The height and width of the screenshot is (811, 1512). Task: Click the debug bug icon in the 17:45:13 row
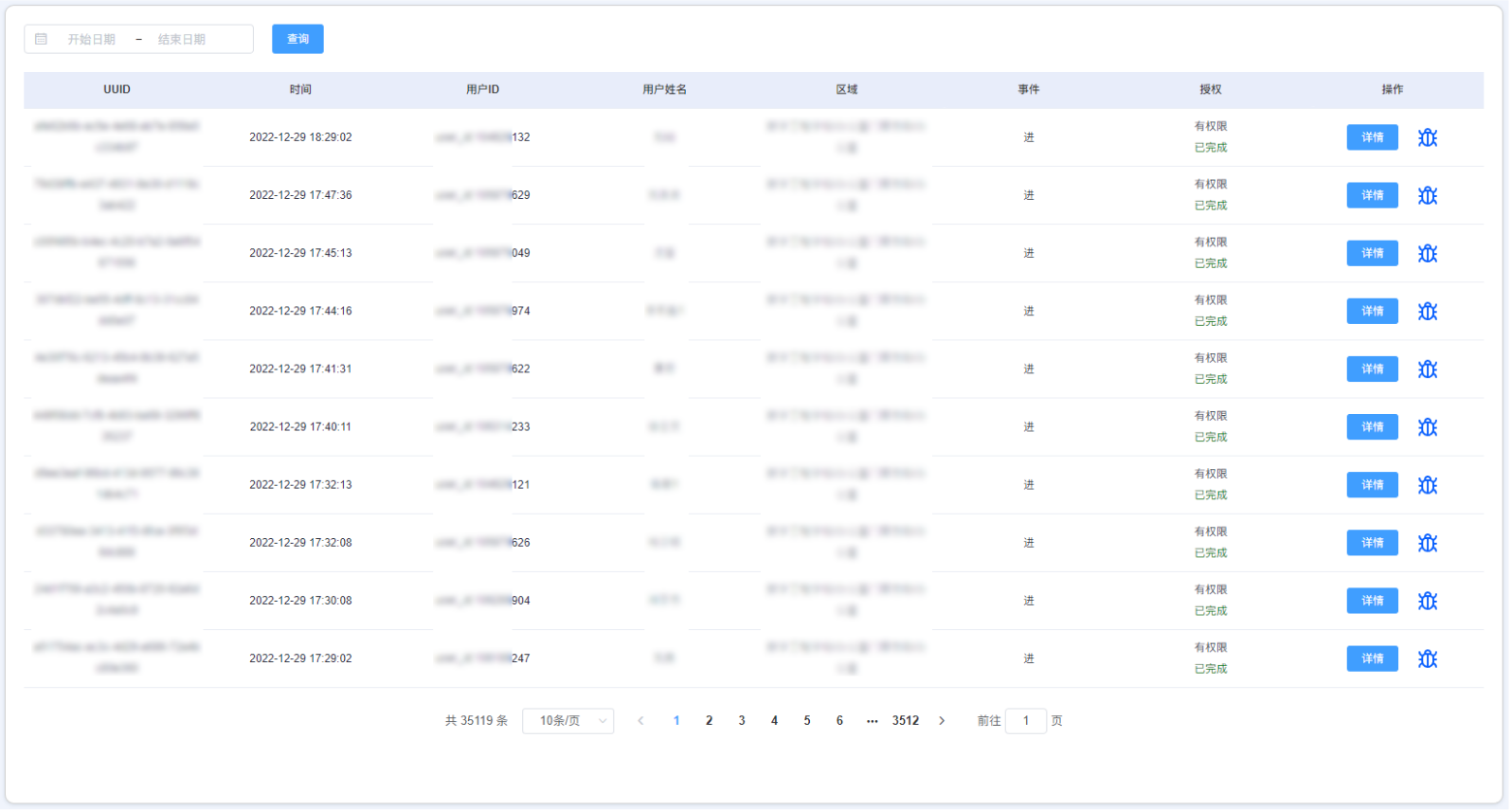point(1430,253)
